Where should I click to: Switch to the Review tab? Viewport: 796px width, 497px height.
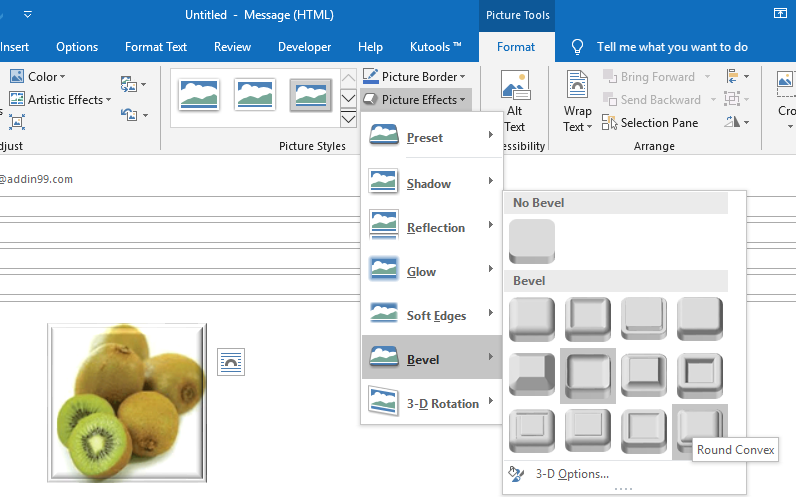click(x=233, y=47)
